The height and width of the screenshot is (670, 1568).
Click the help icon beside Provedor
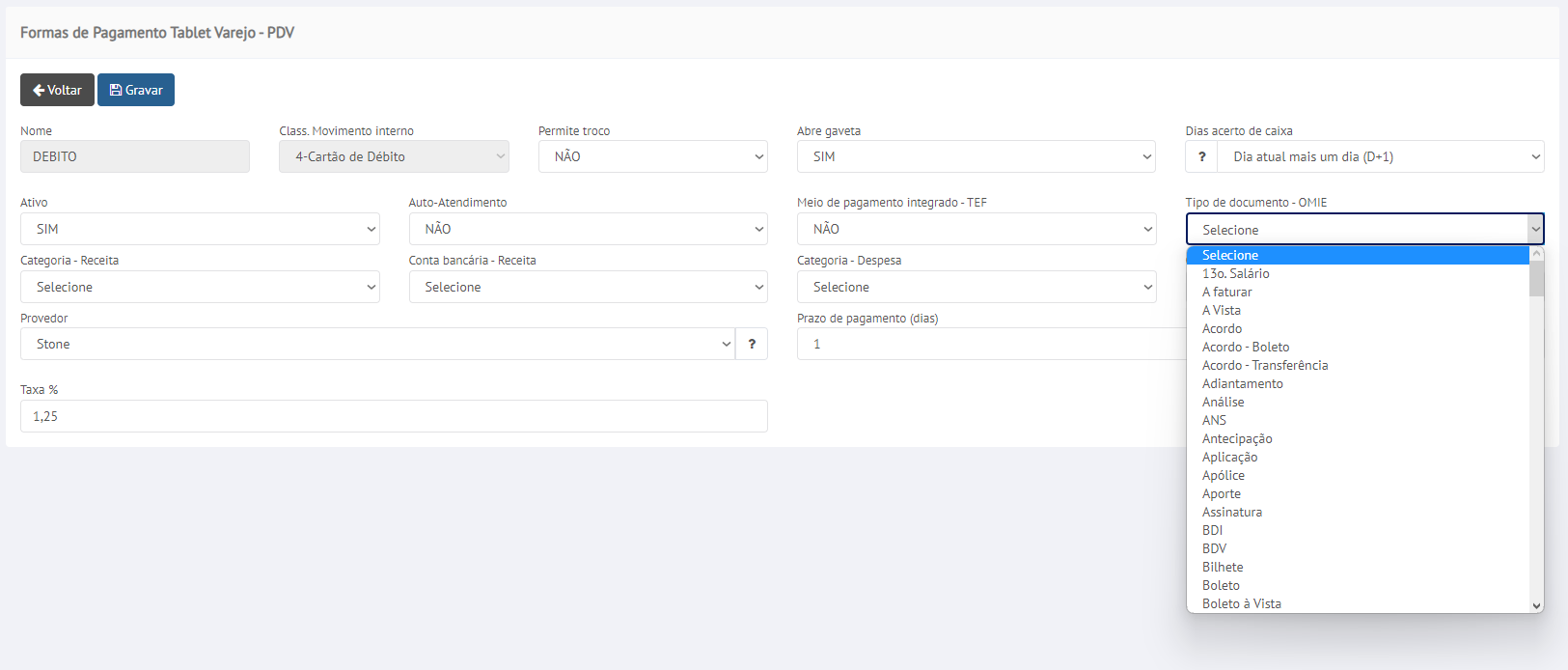coord(752,344)
